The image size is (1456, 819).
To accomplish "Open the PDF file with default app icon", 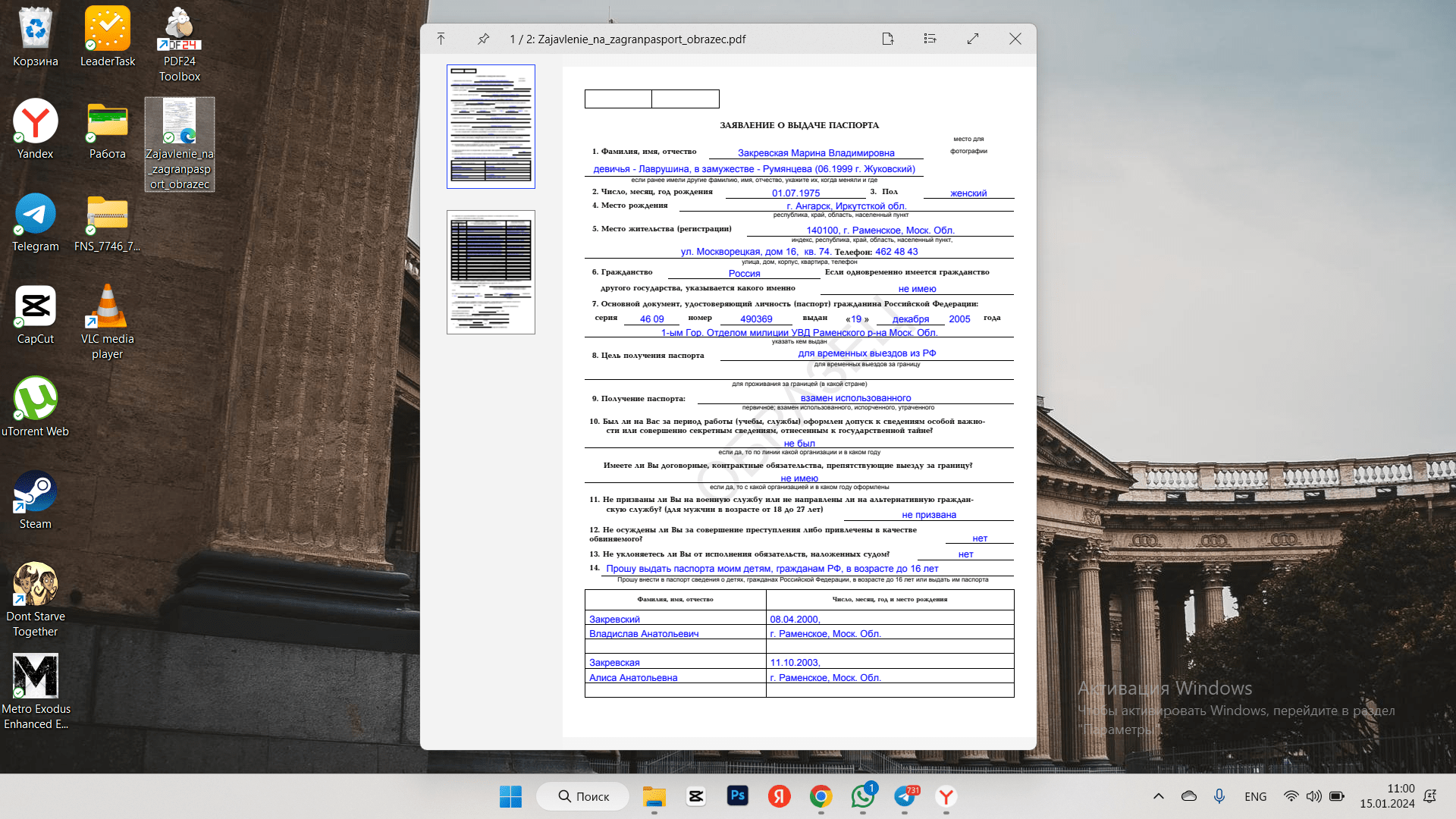I will pyautogui.click(x=888, y=39).
